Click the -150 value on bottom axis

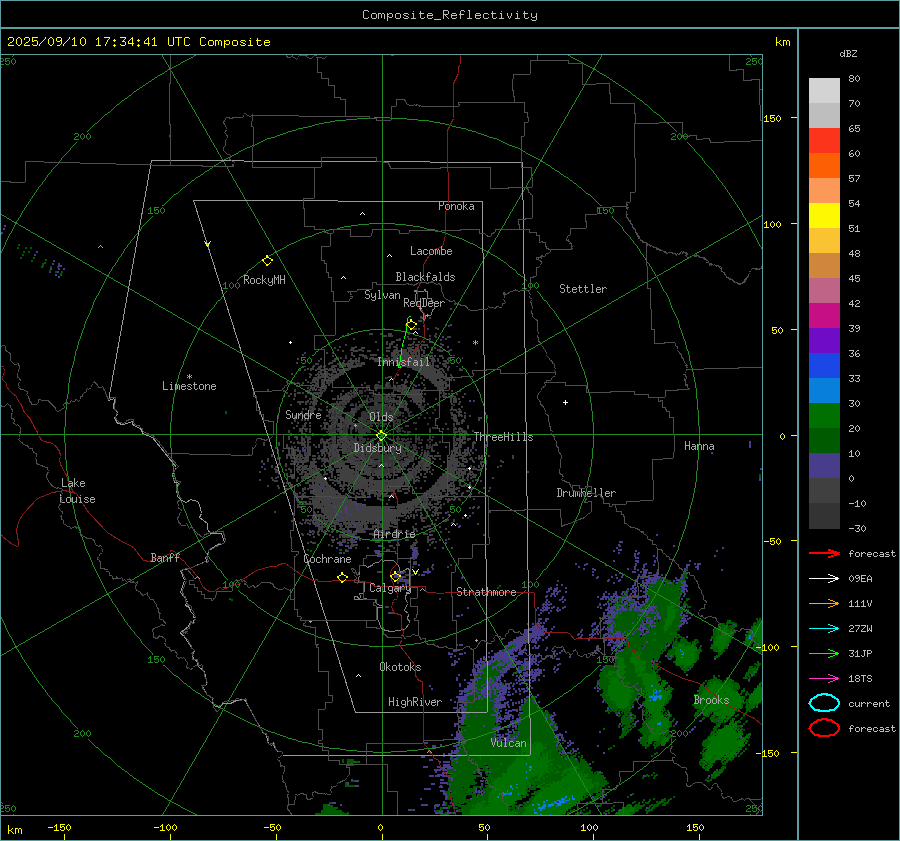(59, 827)
